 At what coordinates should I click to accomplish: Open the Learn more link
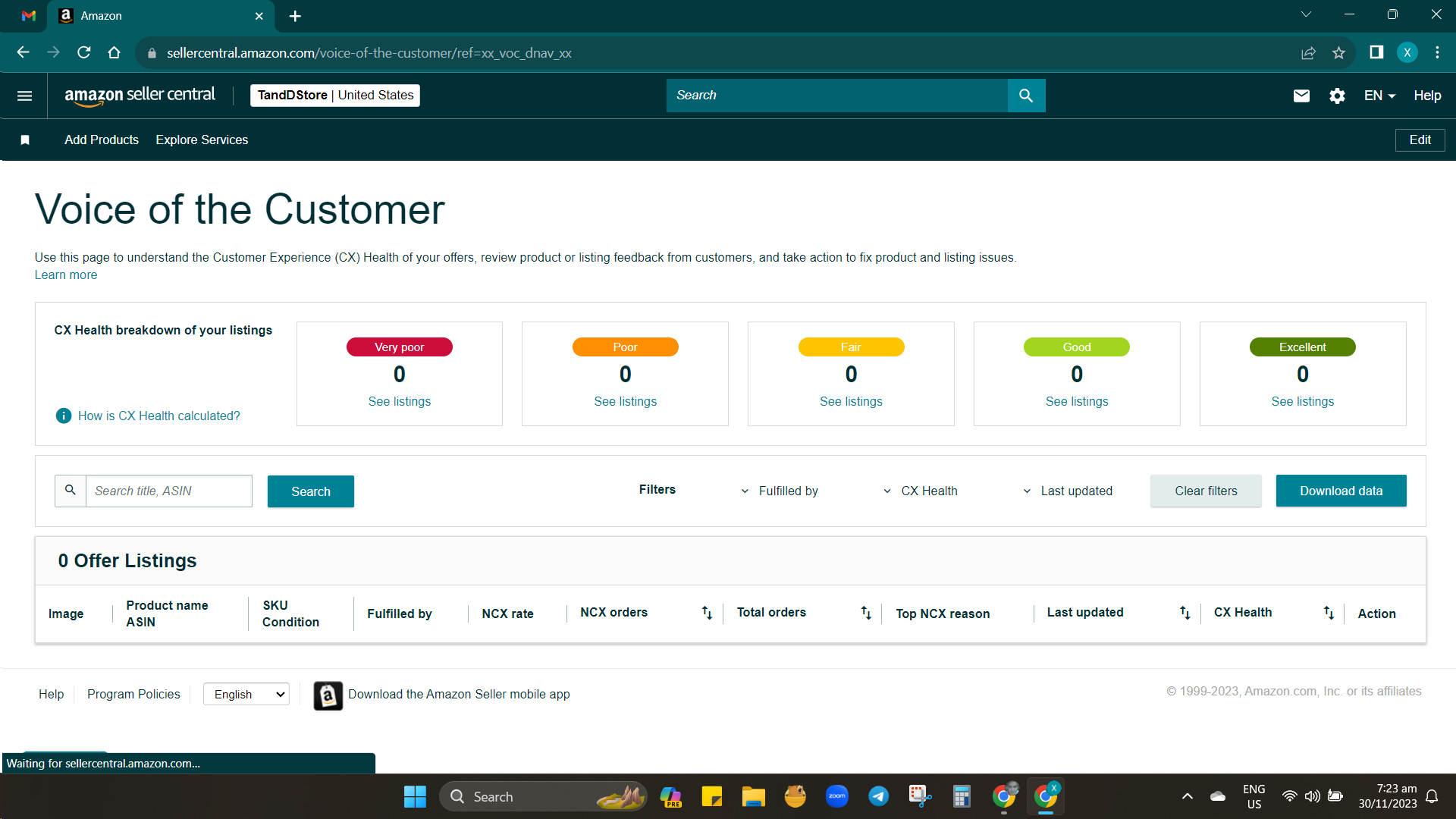[66, 275]
